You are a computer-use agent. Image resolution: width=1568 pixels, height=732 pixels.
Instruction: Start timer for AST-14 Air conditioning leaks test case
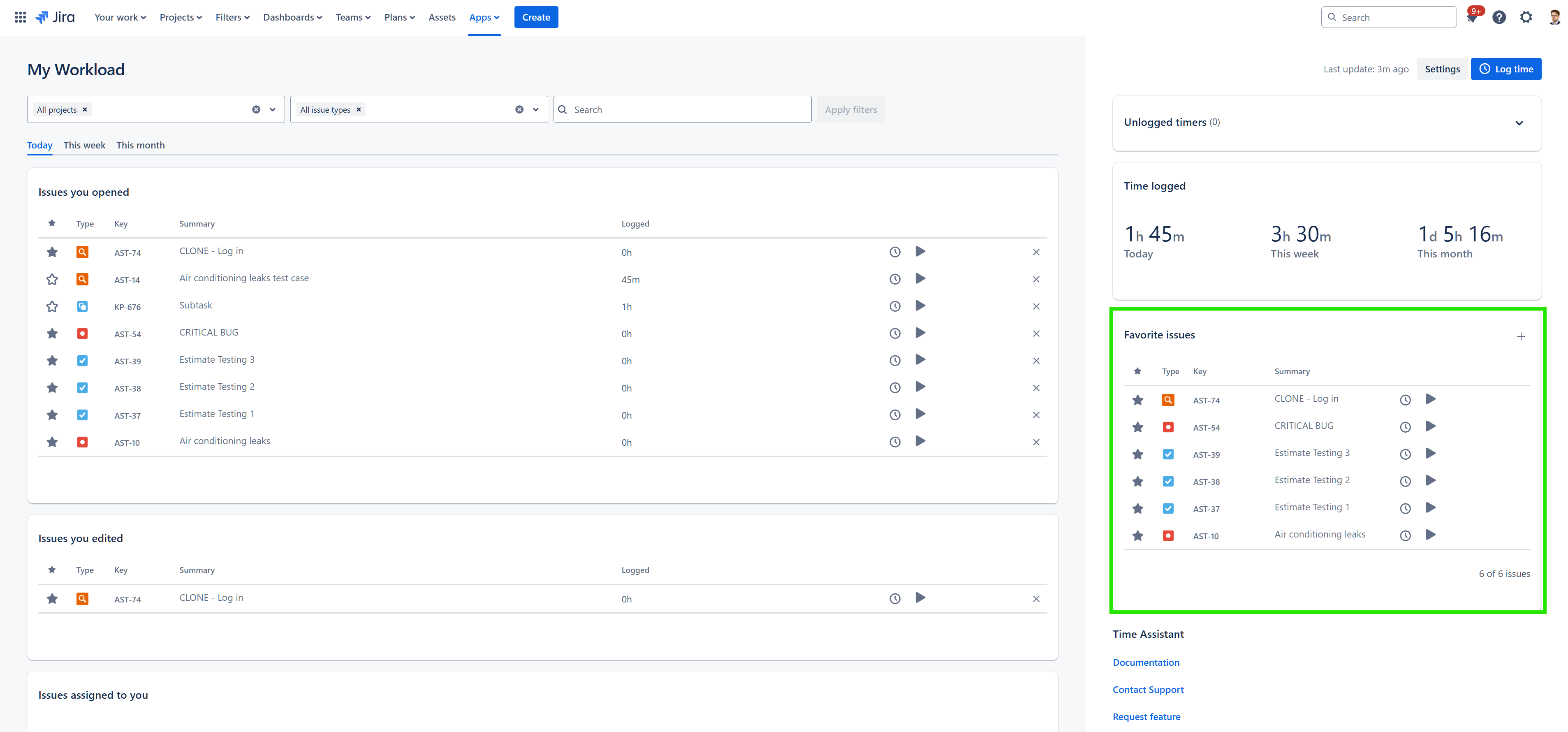(920, 279)
